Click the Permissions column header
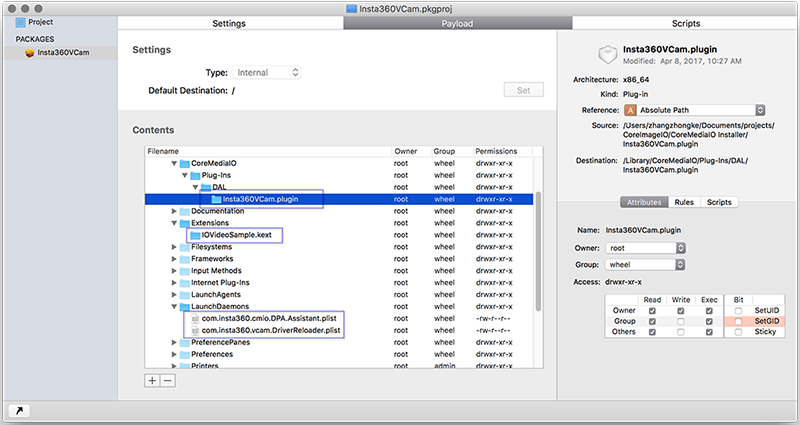The height and width of the screenshot is (425, 800). (502, 152)
